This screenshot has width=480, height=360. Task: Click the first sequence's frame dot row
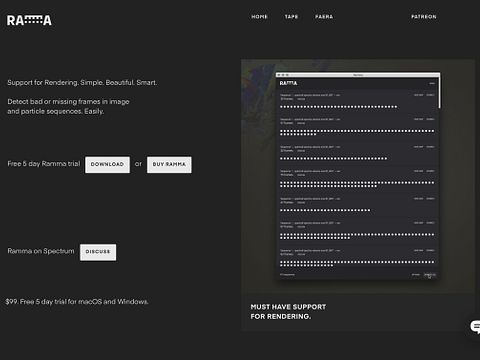click(x=339, y=107)
